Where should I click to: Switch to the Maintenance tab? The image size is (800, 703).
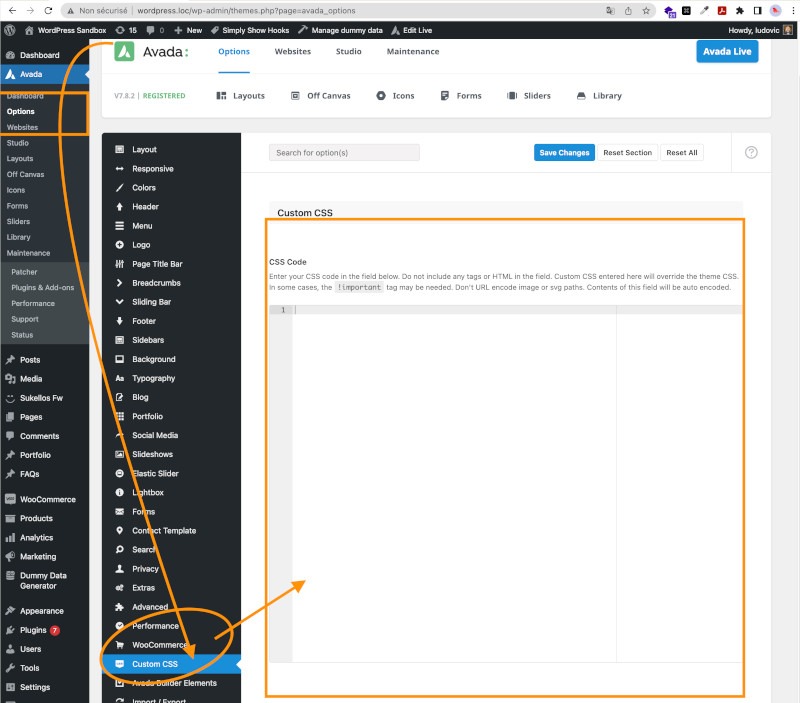point(412,51)
